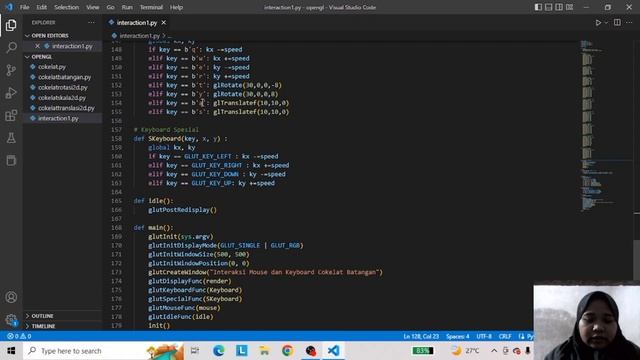Launch Google Chrome from taskbar

[287, 351]
